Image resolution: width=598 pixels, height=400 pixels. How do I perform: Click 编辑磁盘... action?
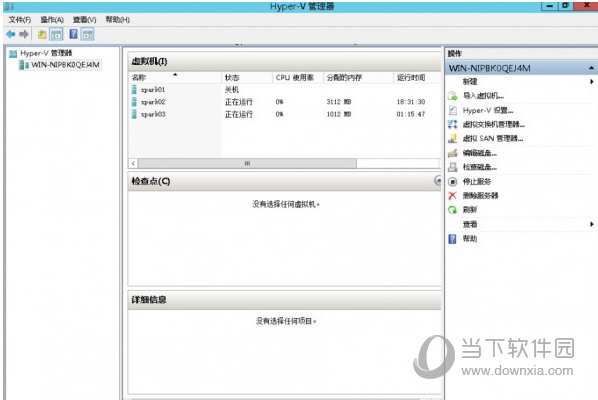(x=480, y=153)
